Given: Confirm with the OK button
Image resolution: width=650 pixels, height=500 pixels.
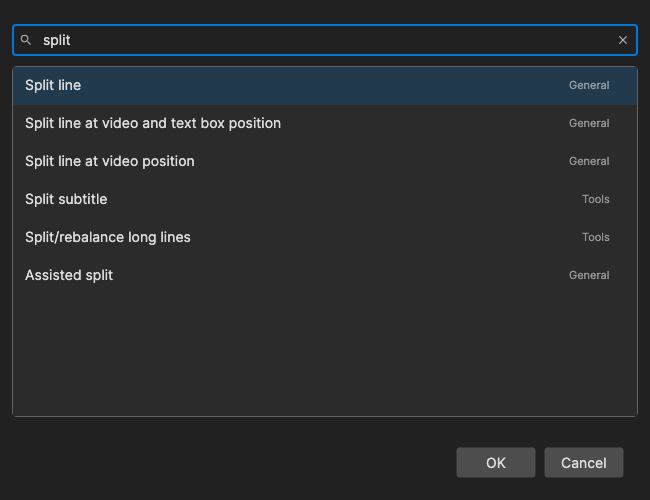Looking at the screenshot, I should click(496, 463).
